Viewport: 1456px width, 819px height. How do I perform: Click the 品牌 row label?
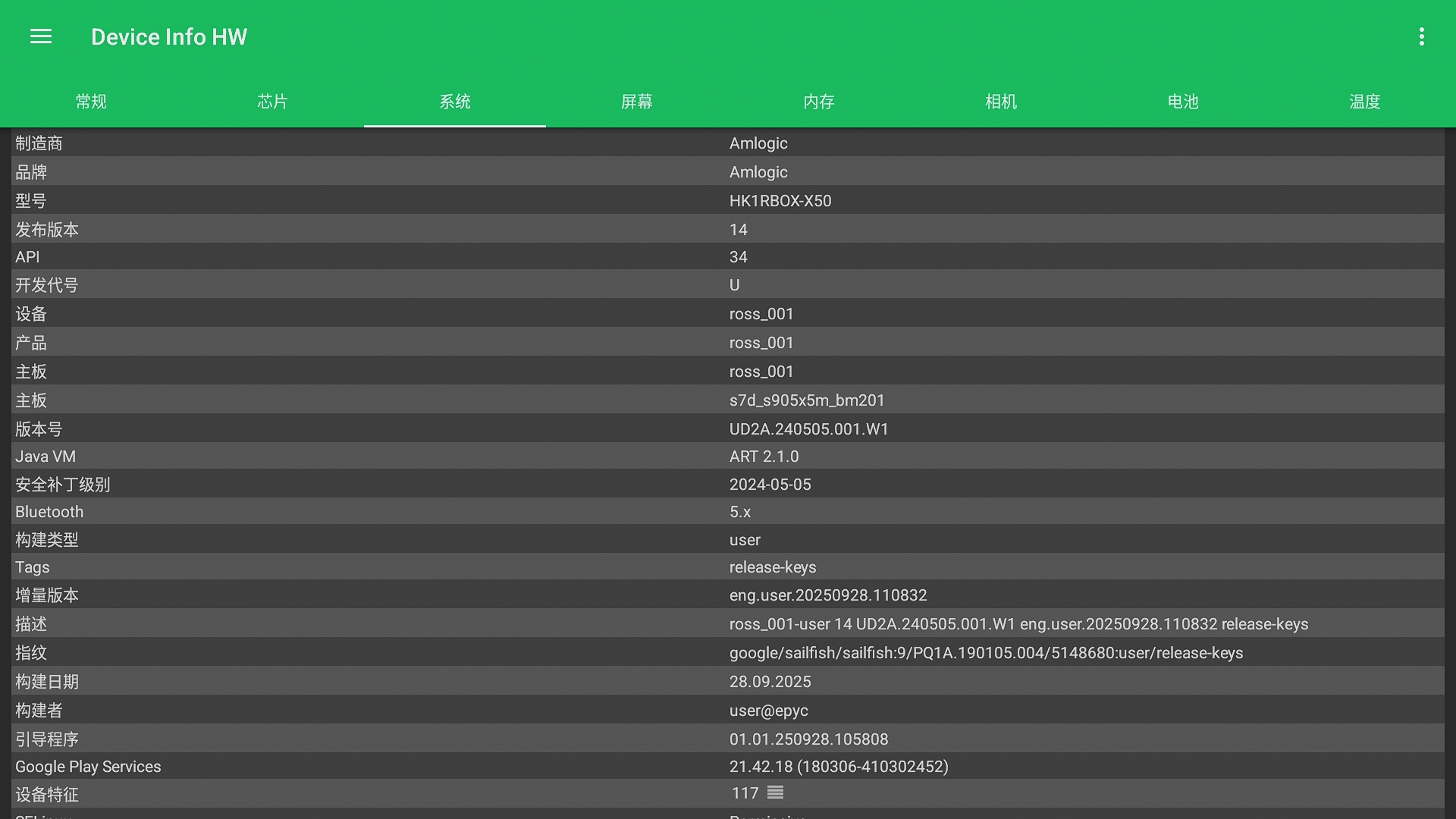coord(31,172)
